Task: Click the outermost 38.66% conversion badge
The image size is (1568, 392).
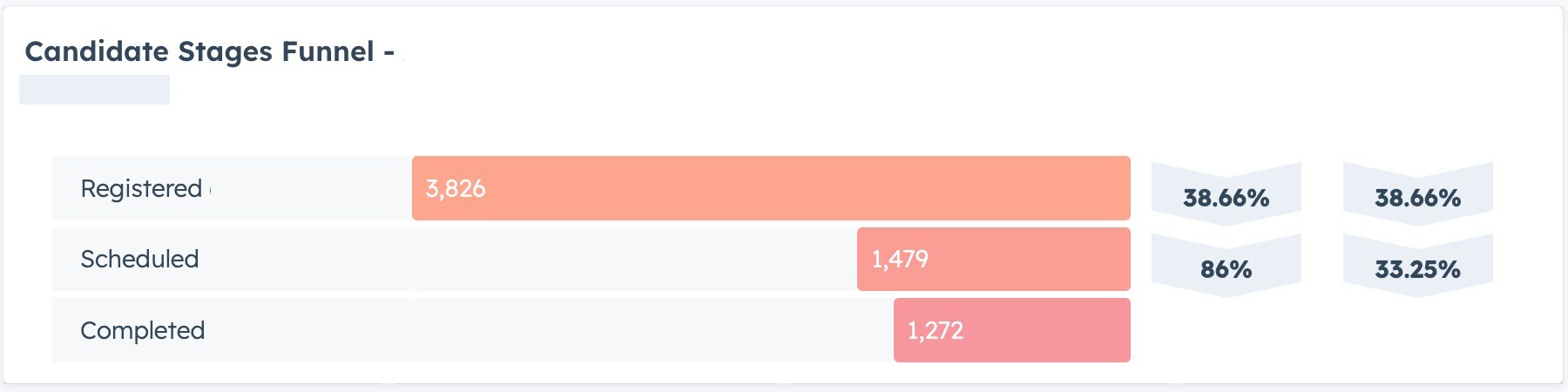Action: click(1417, 197)
